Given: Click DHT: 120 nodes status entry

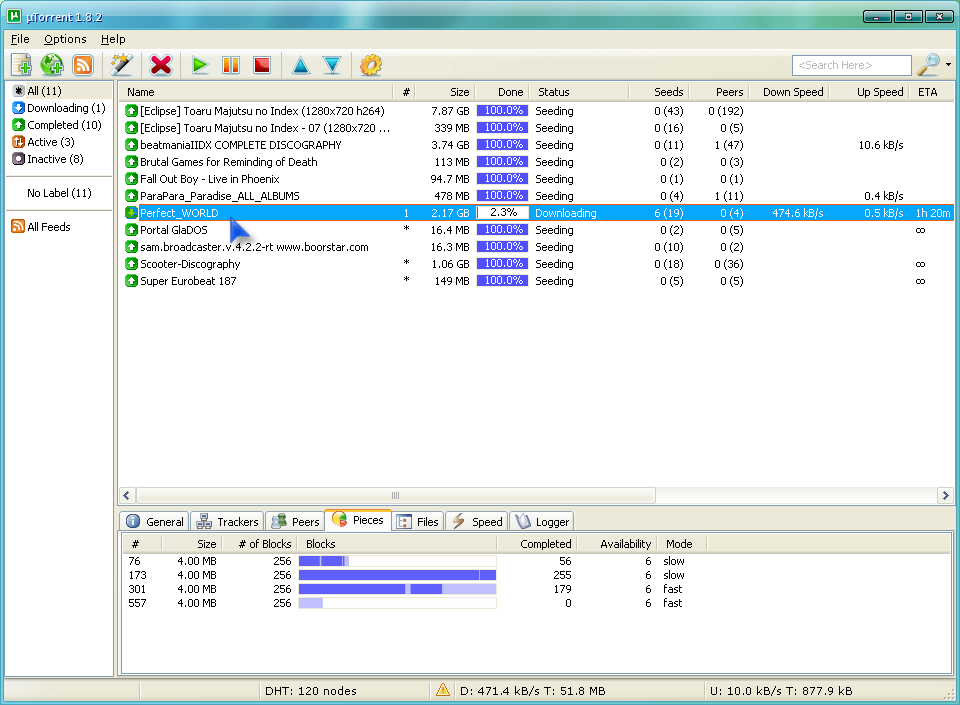Looking at the screenshot, I should pos(311,691).
